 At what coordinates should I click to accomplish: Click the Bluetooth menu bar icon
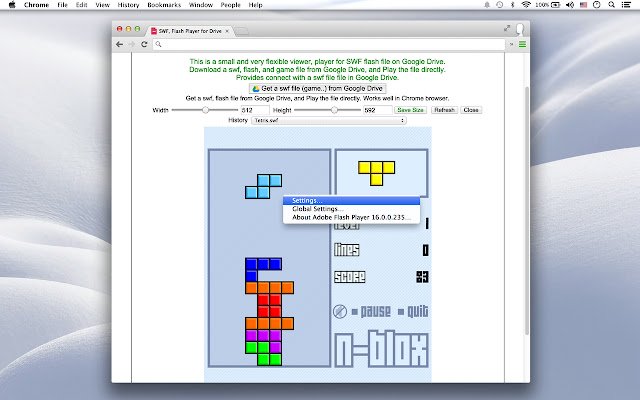(513, 5)
